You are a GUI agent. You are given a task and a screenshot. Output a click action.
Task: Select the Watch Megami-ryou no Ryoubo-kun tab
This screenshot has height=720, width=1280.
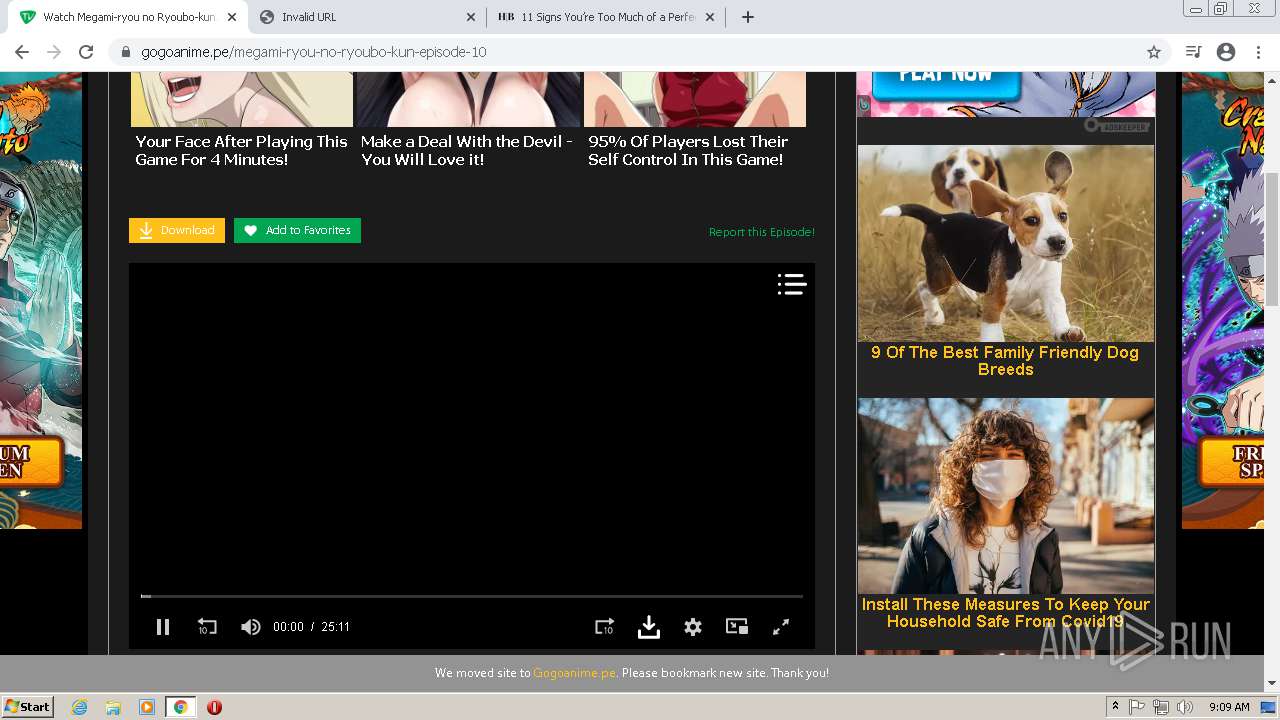click(128, 17)
